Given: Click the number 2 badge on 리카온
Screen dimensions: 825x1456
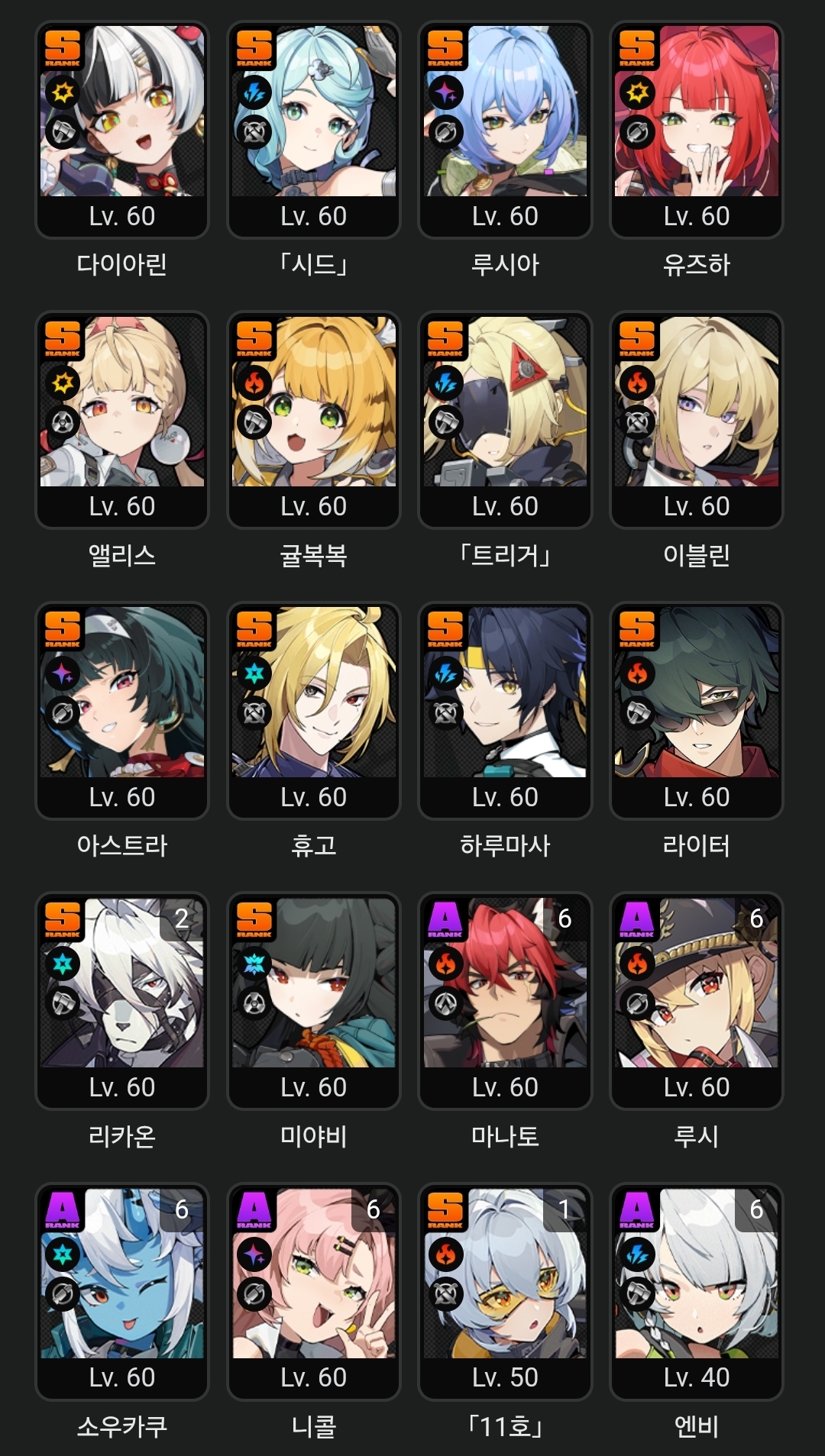Looking at the screenshot, I should click(x=182, y=918).
